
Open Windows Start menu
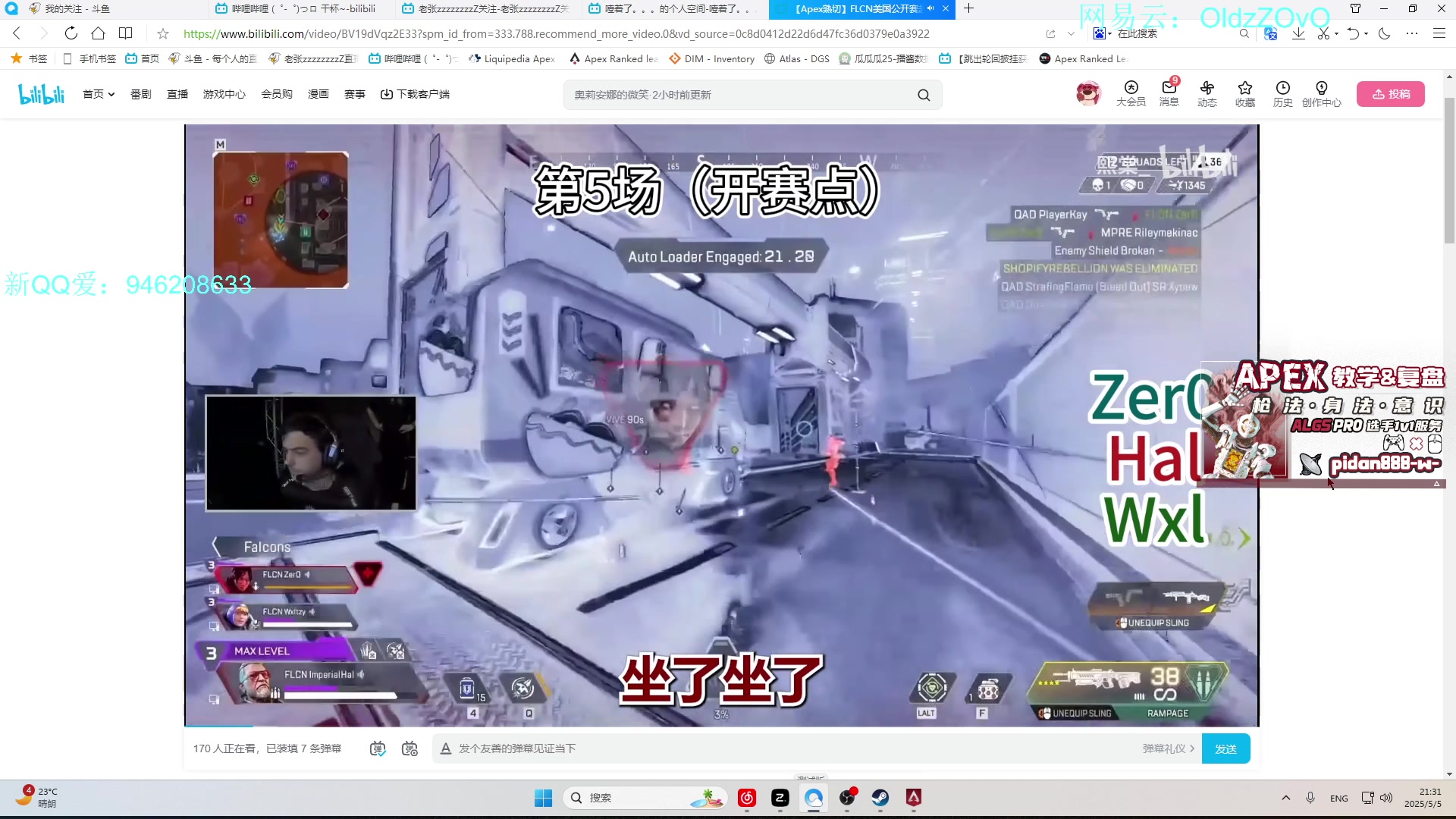pyautogui.click(x=543, y=798)
